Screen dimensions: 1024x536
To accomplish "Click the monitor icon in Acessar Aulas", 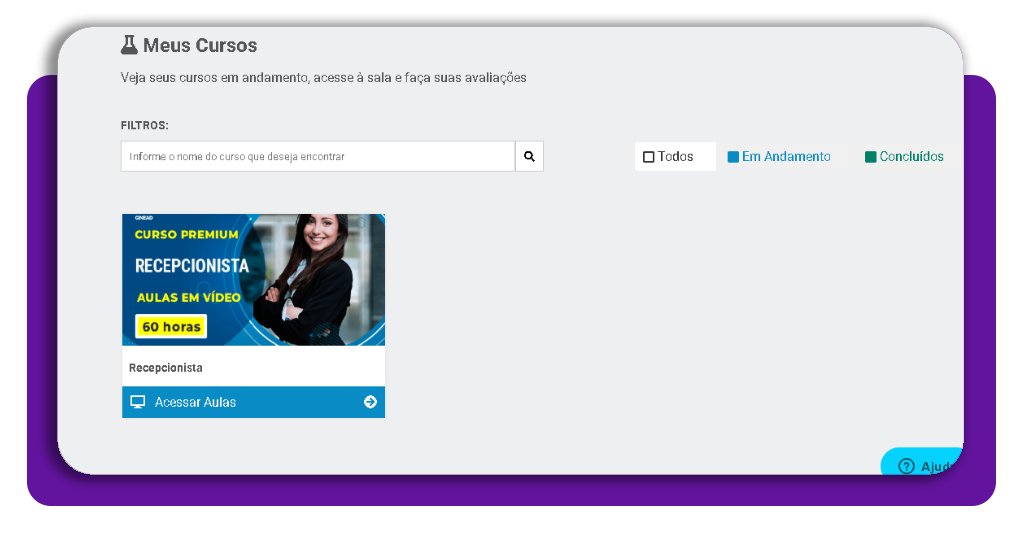I will [x=138, y=402].
